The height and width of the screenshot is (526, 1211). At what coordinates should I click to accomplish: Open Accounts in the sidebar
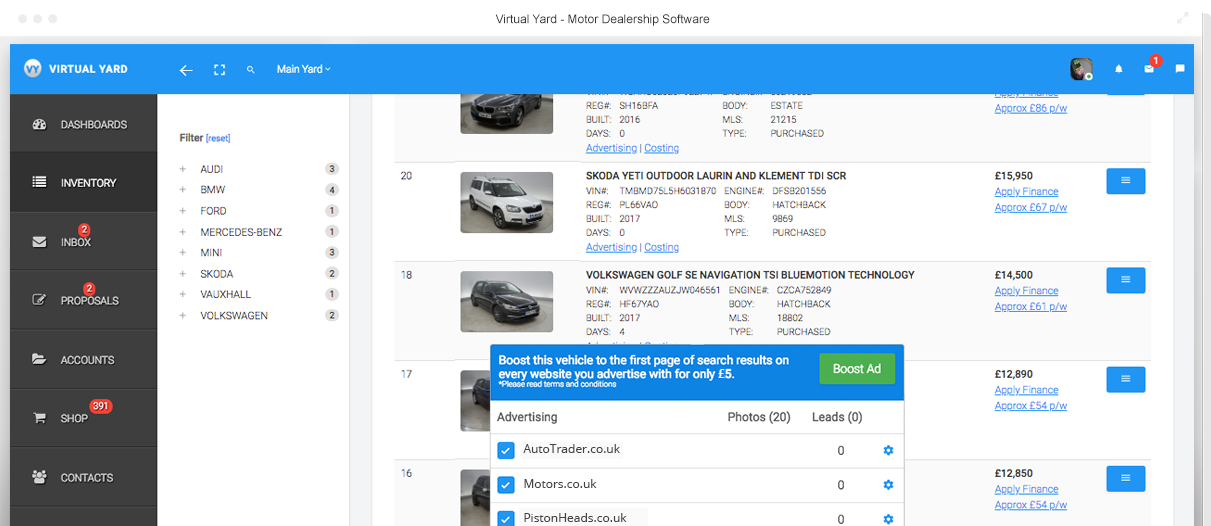click(x=83, y=359)
